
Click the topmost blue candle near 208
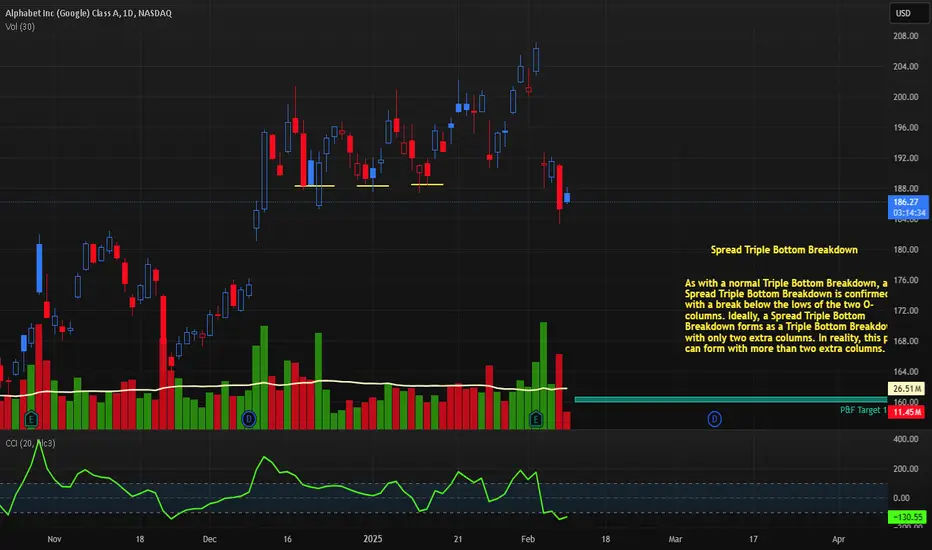(536, 60)
